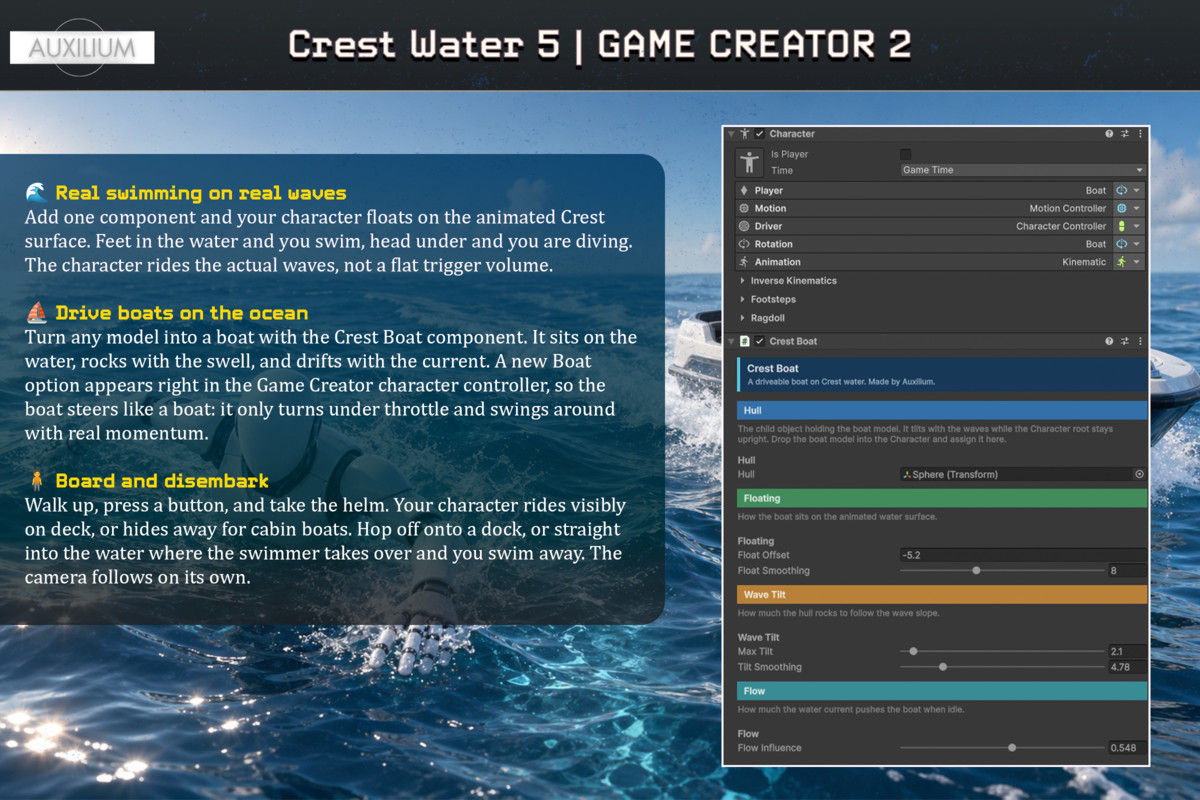This screenshot has height=800, width=1200.
Task: Expand the Footsteps section
Action: pyautogui.click(x=742, y=299)
